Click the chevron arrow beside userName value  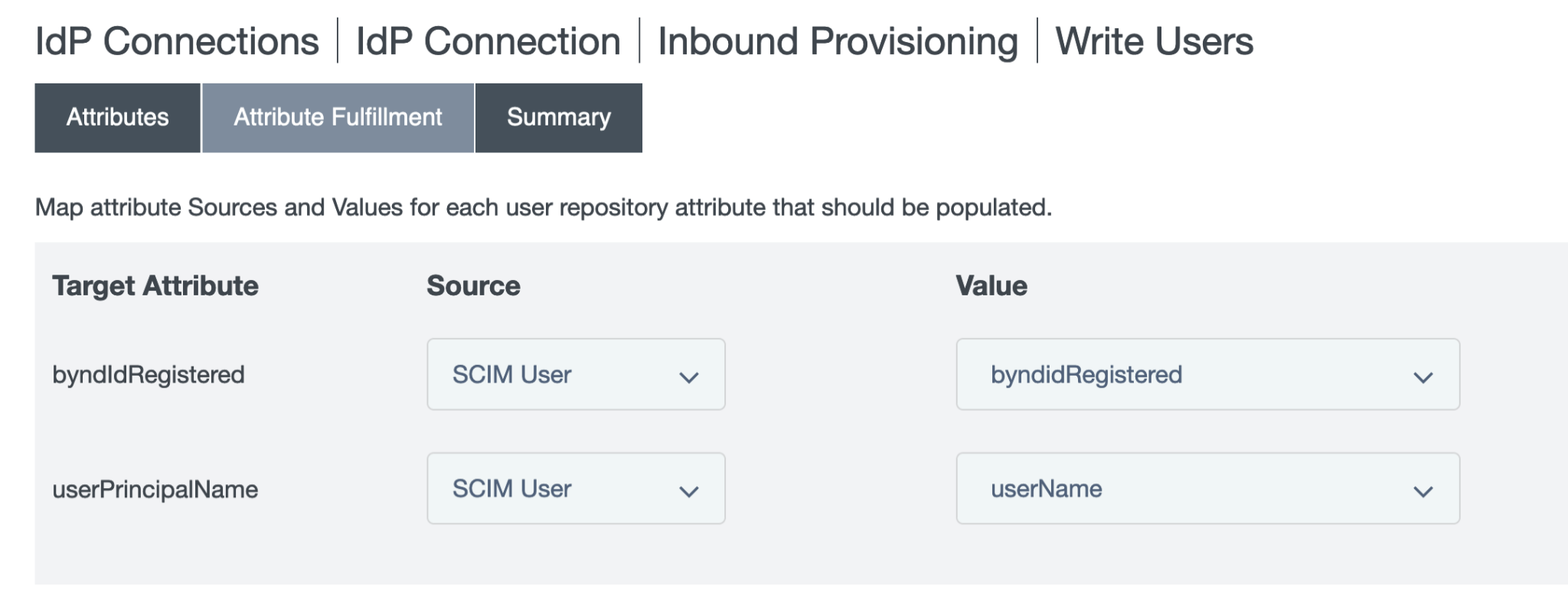click(x=1423, y=490)
